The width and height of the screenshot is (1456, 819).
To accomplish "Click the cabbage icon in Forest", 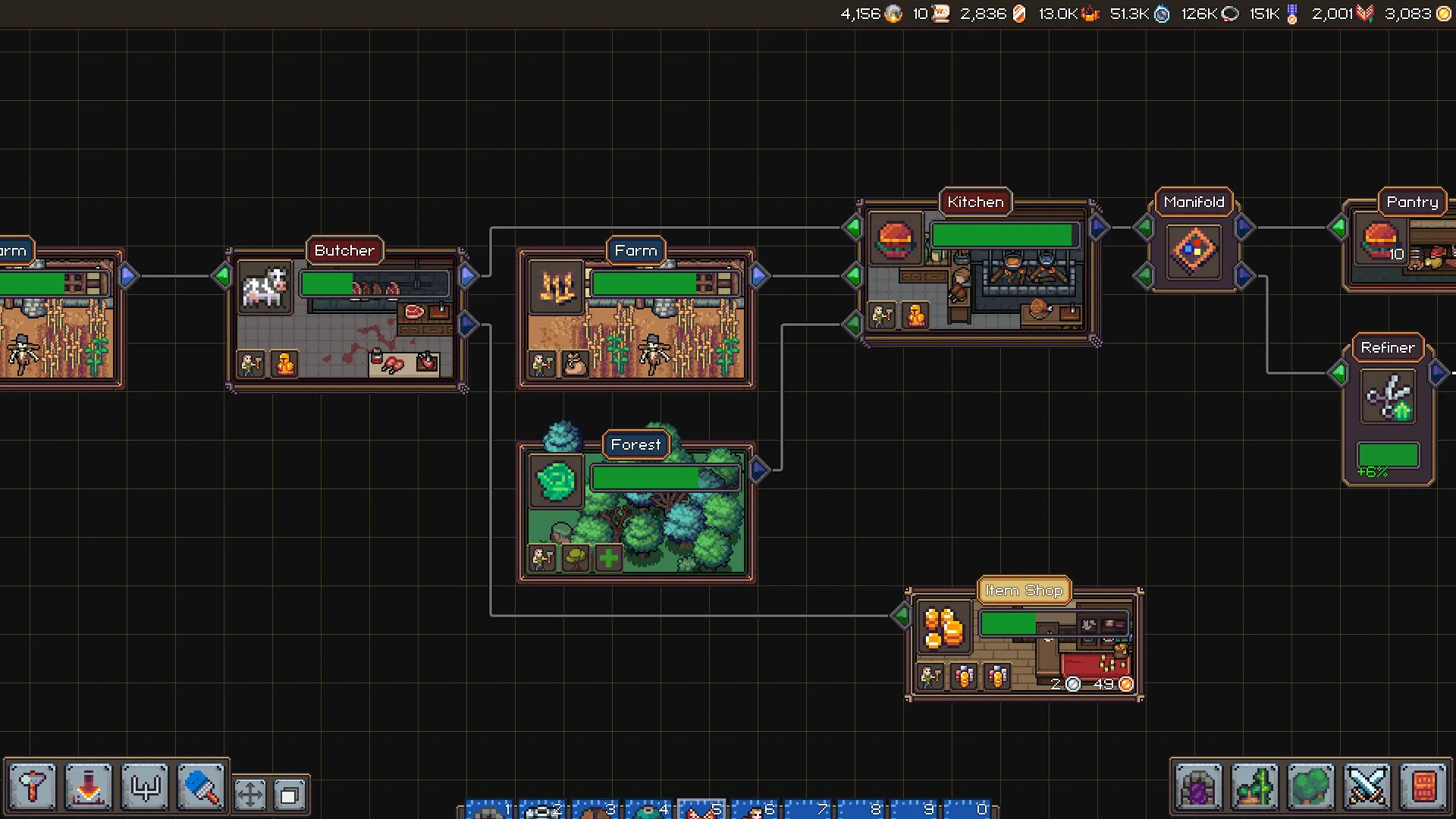I will pos(557,481).
